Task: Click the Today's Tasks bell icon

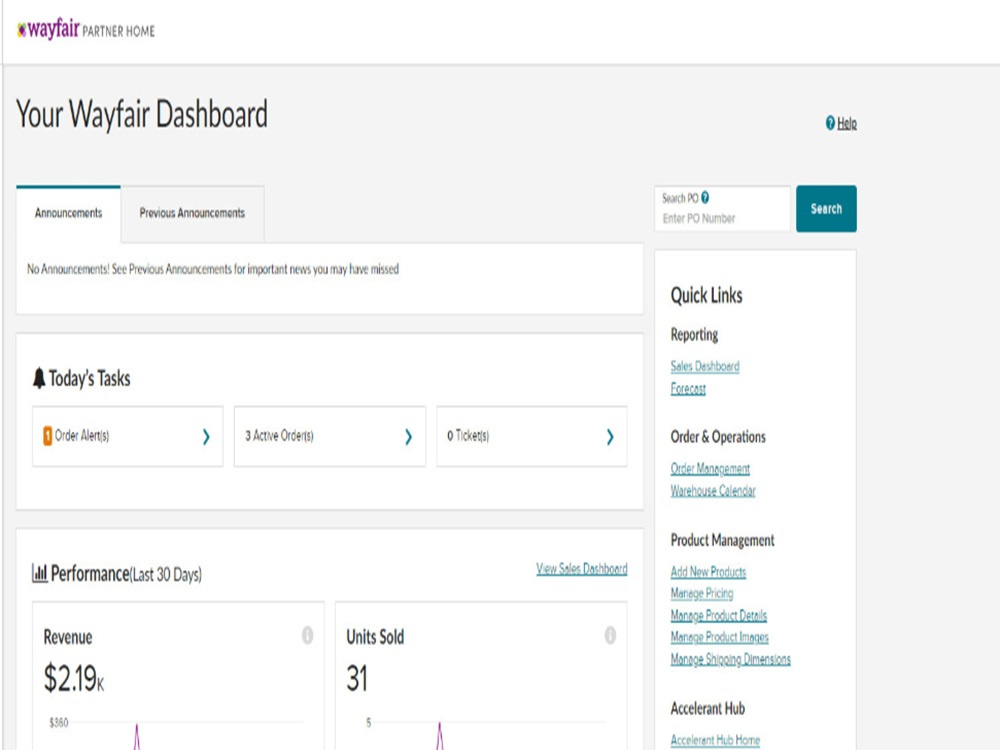Action: coord(39,378)
